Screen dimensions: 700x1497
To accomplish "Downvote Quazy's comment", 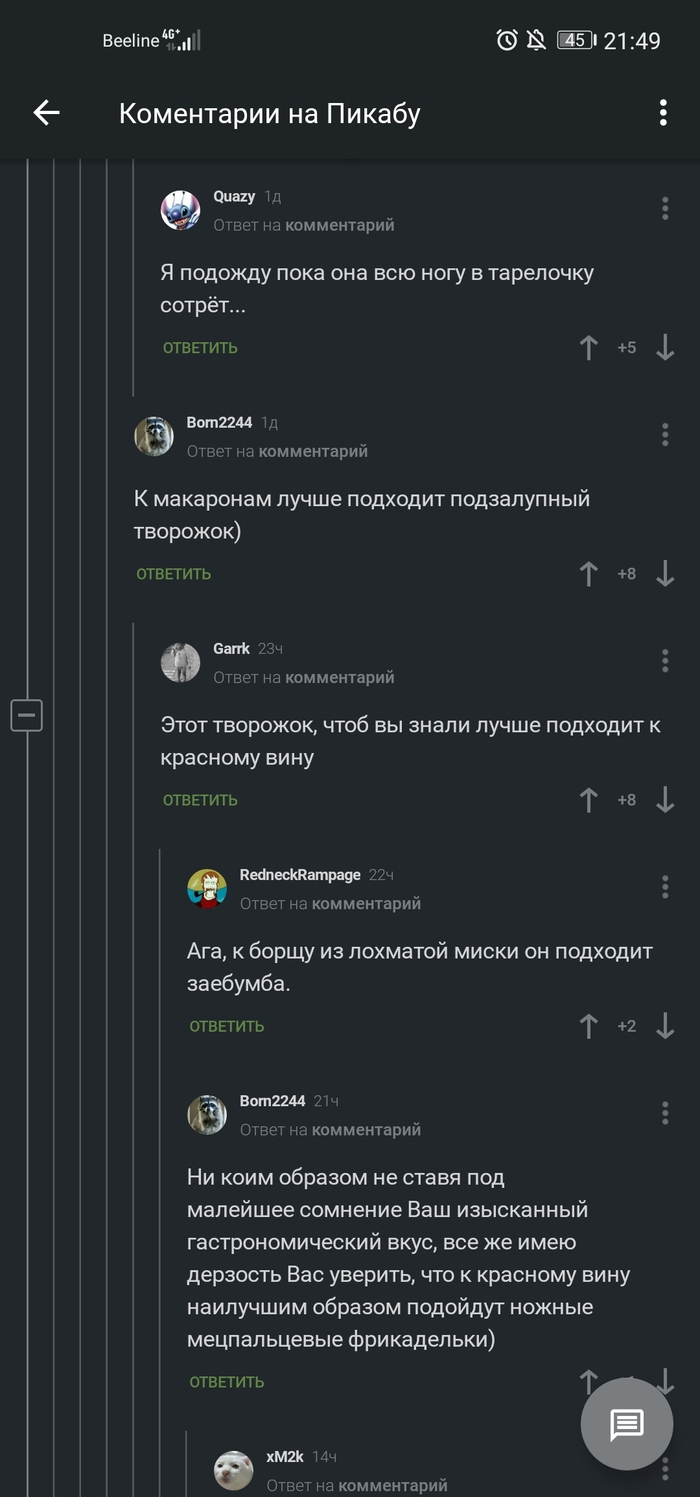I will pyautogui.click(x=665, y=348).
